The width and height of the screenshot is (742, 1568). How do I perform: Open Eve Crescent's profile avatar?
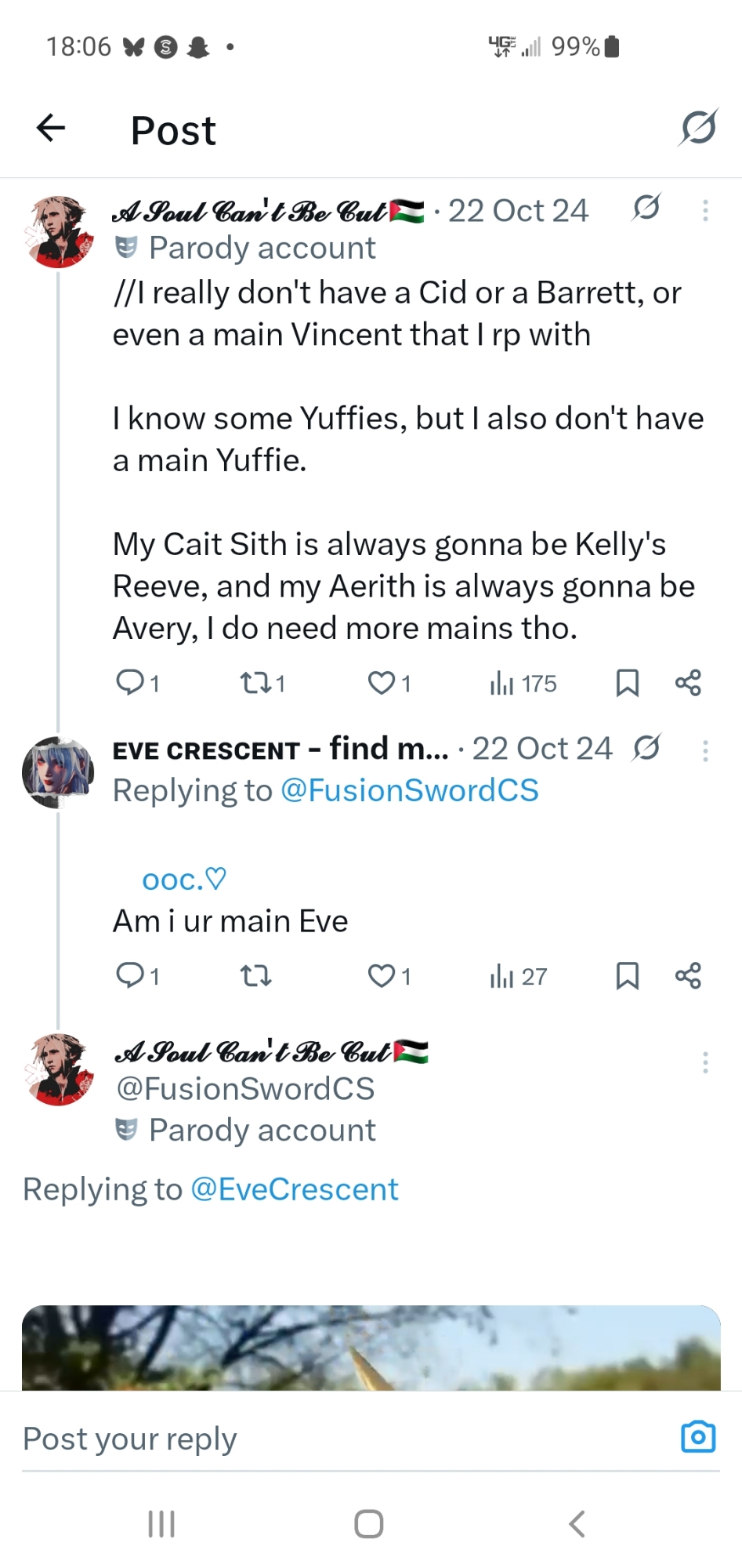coord(58,771)
